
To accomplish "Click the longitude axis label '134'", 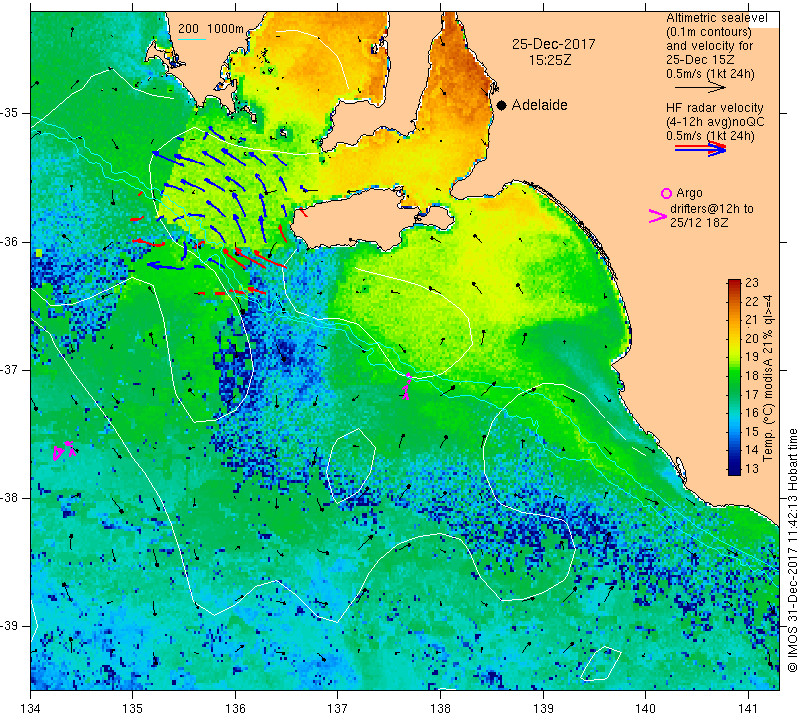I will click(x=30, y=709).
